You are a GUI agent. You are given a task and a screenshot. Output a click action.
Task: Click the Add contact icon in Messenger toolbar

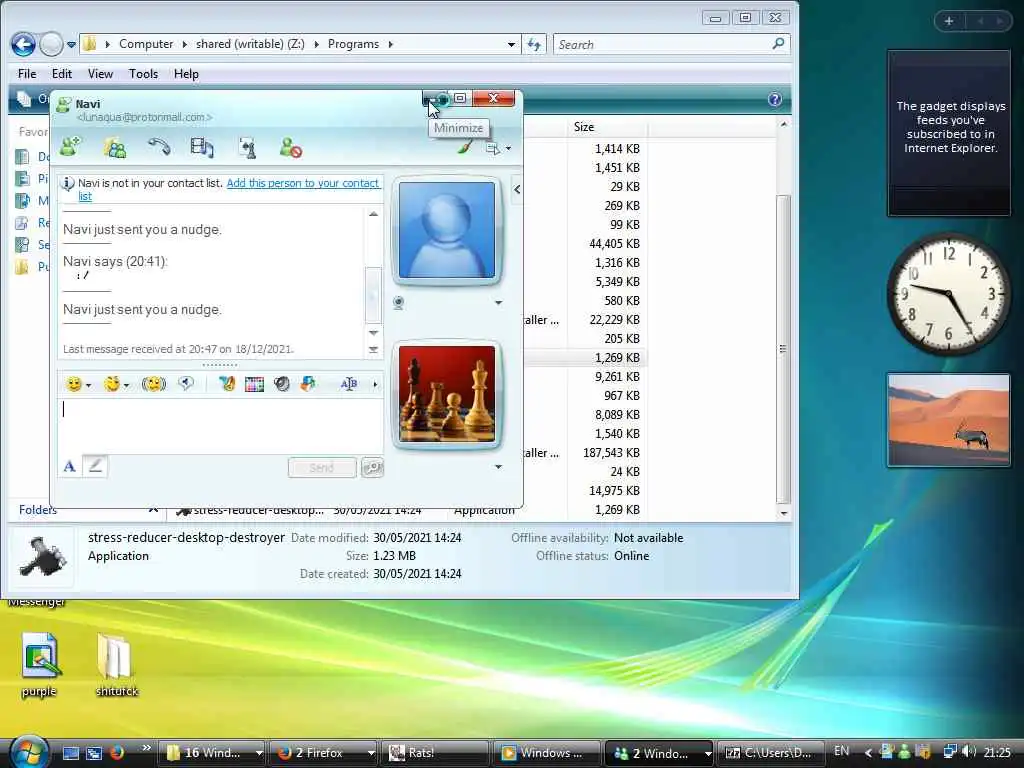click(71, 147)
